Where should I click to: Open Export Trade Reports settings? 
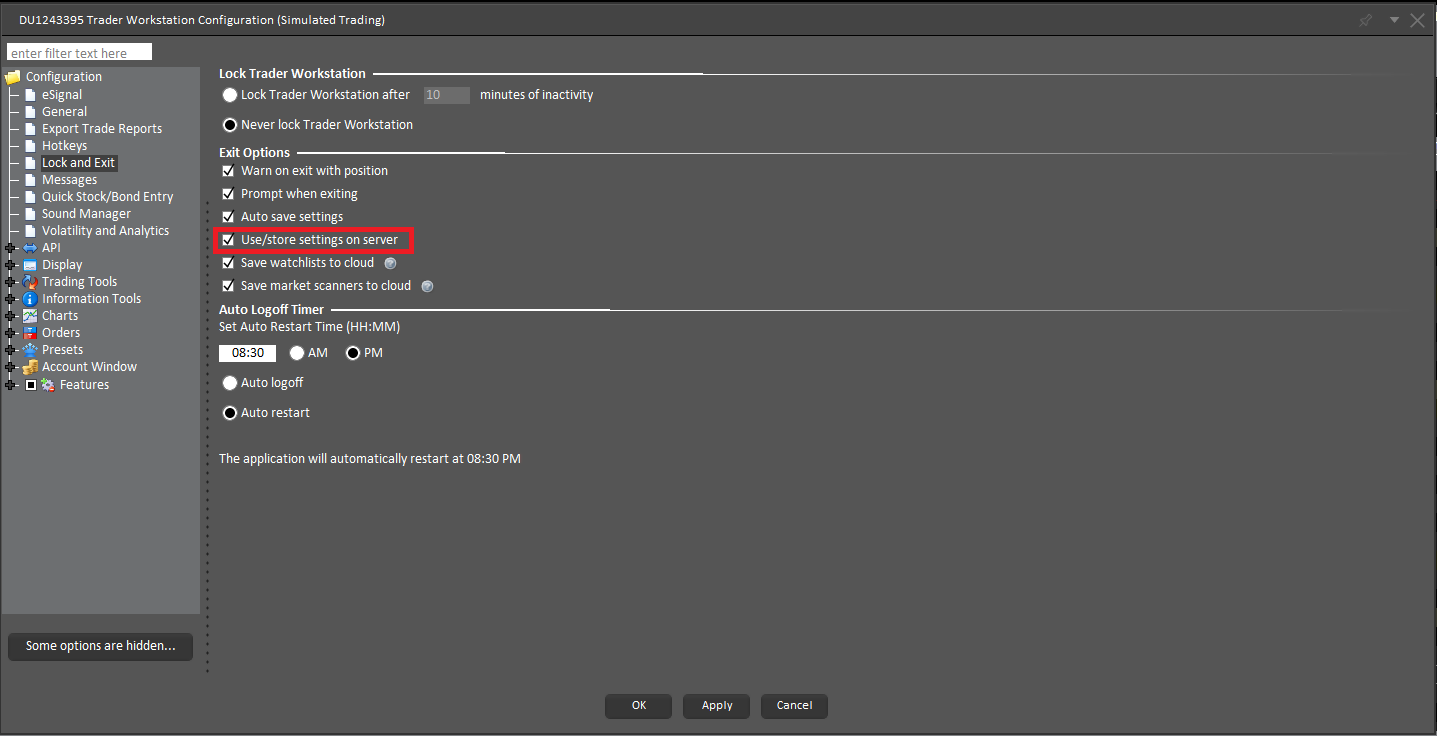(102, 129)
